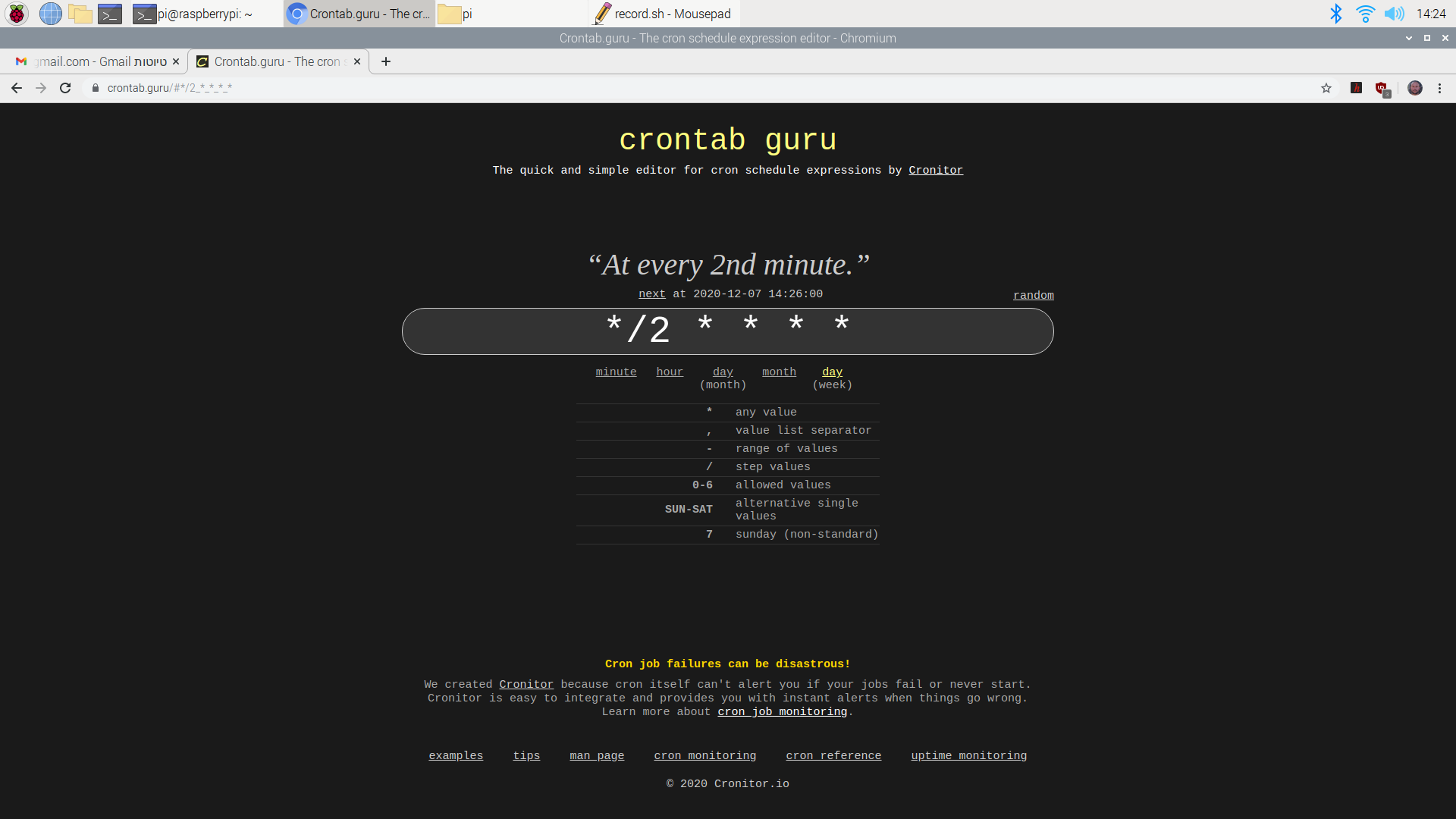Open a new browser tab
This screenshot has width=1456, height=819.
click(386, 61)
